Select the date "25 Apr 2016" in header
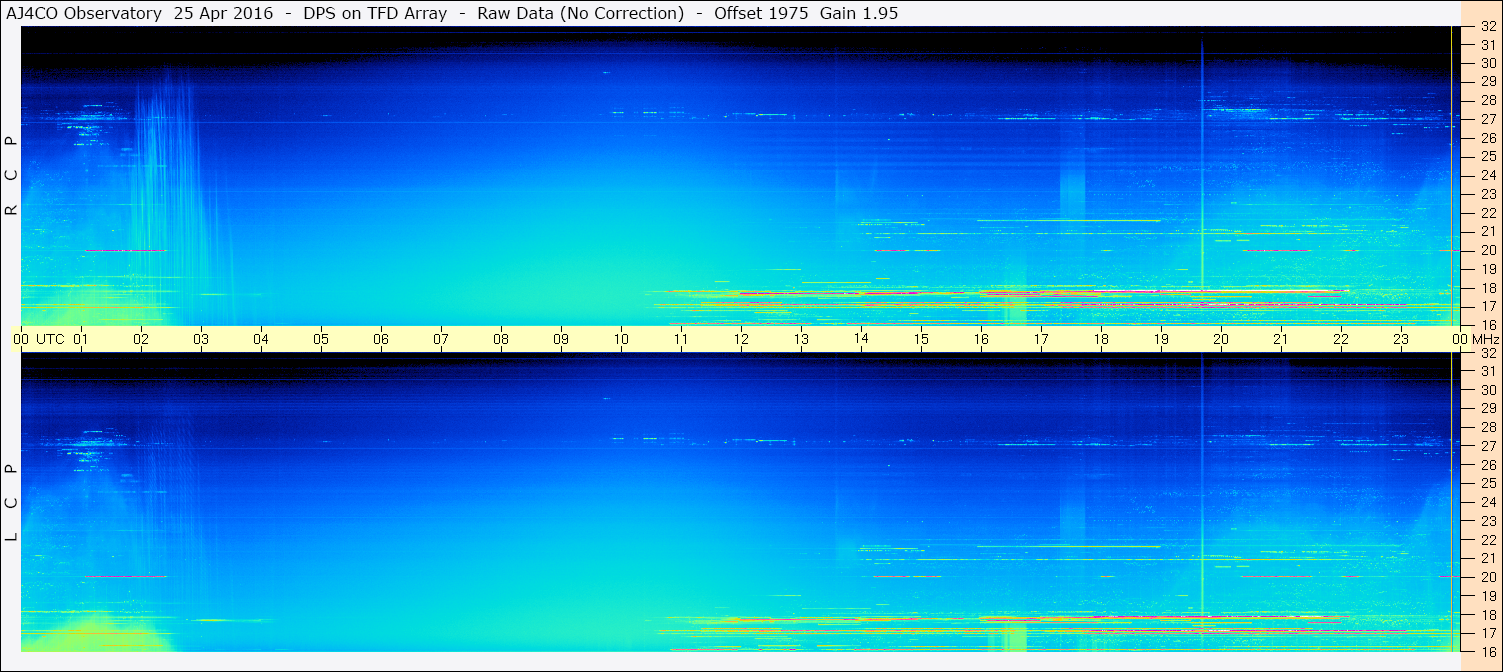This screenshot has height=672, width=1503. (223, 13)
